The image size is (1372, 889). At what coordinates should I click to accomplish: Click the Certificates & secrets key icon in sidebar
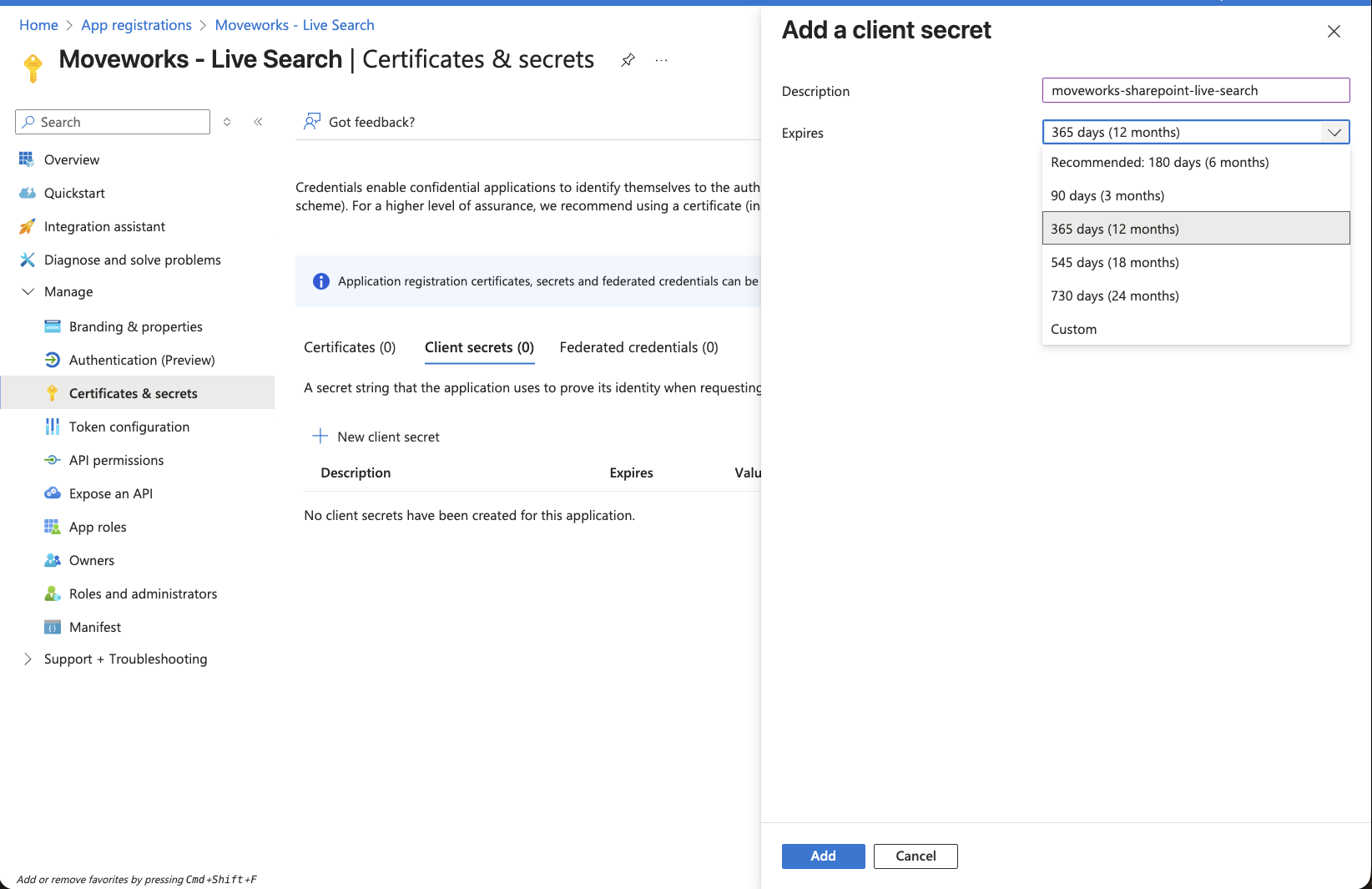52,393
